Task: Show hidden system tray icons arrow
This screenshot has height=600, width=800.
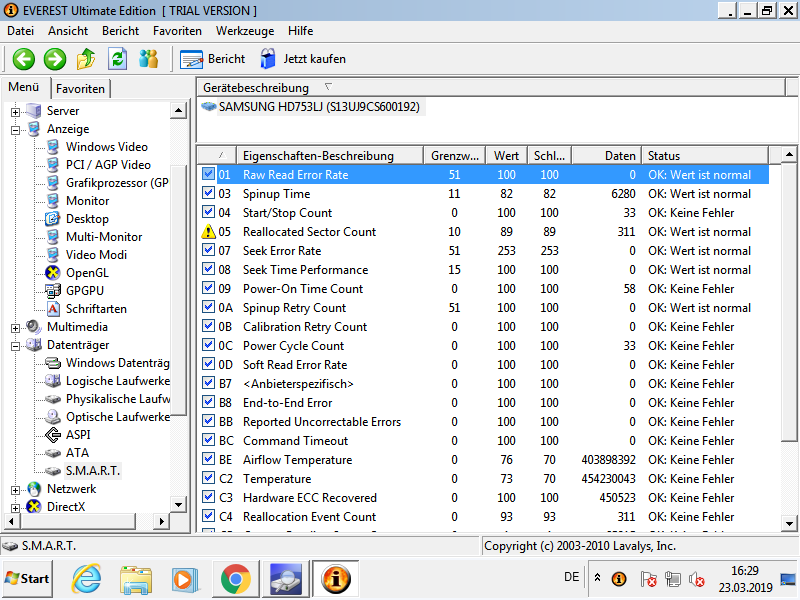Action: [x=597, y=578]
